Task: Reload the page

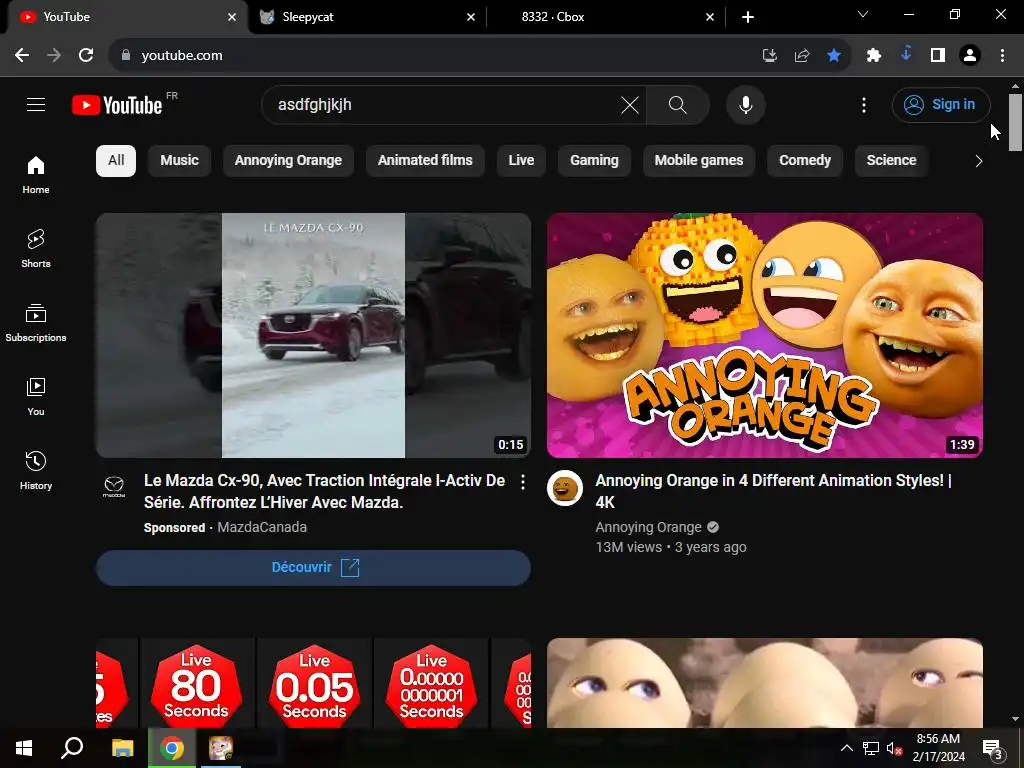Action: coord(86,56)
